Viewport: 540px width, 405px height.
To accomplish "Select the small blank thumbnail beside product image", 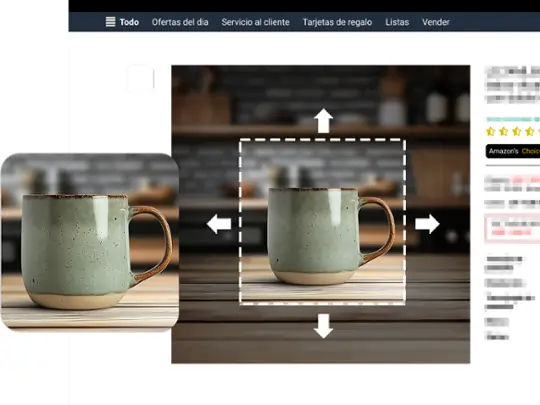I will coord(141,78).
